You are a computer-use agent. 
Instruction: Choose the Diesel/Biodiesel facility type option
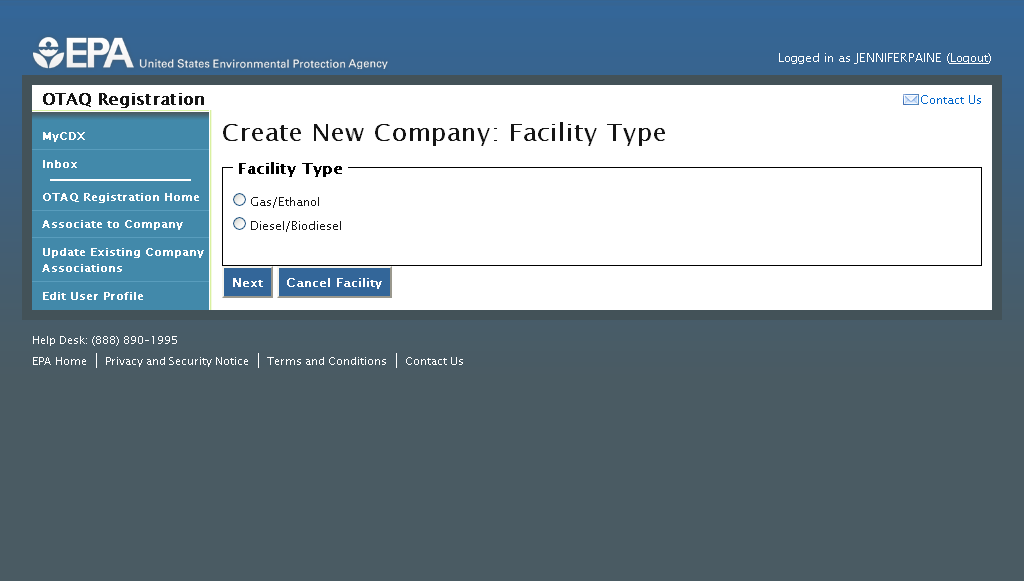(239, 224)
